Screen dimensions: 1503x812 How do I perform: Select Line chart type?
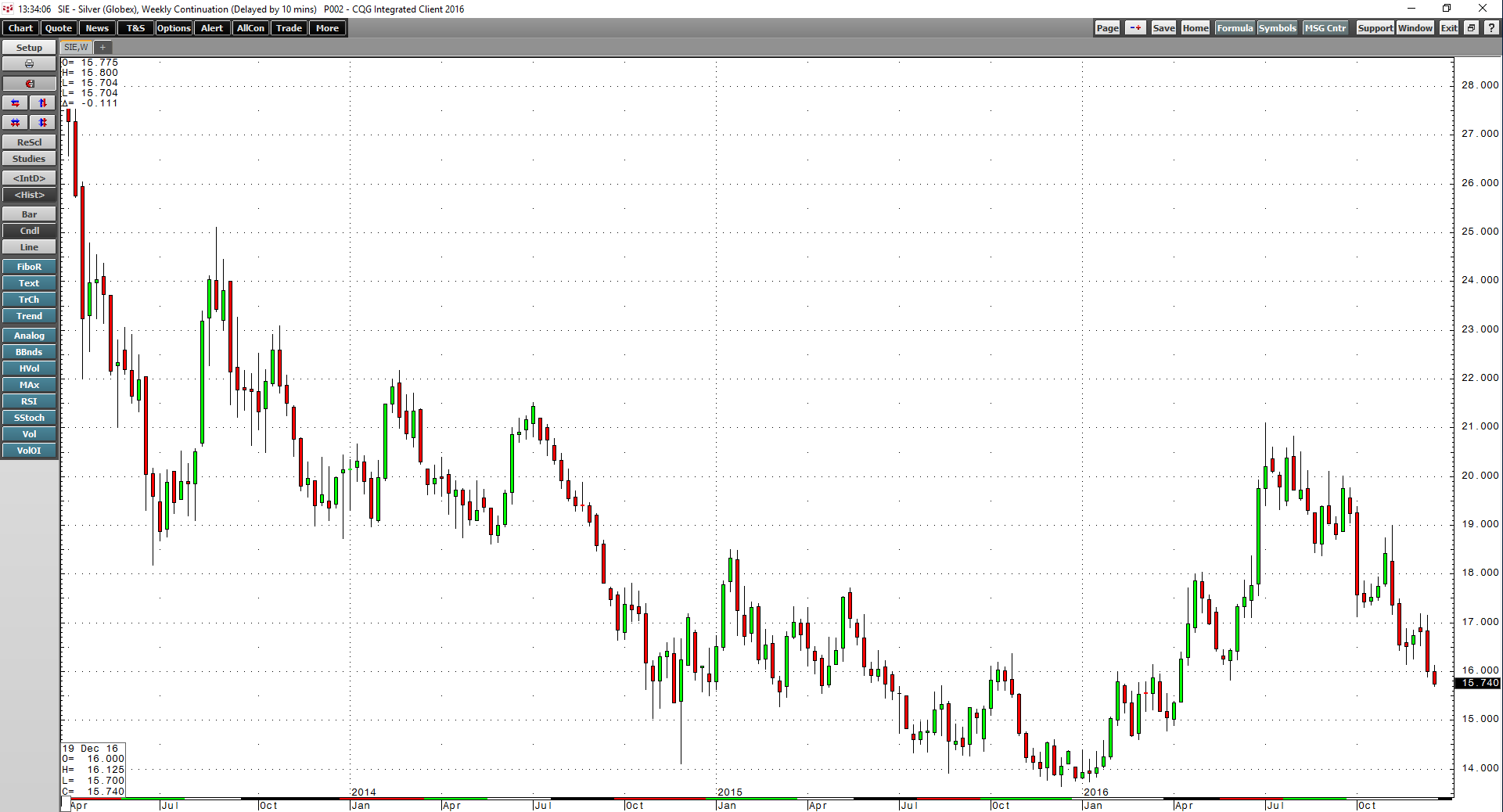[29, 247]
